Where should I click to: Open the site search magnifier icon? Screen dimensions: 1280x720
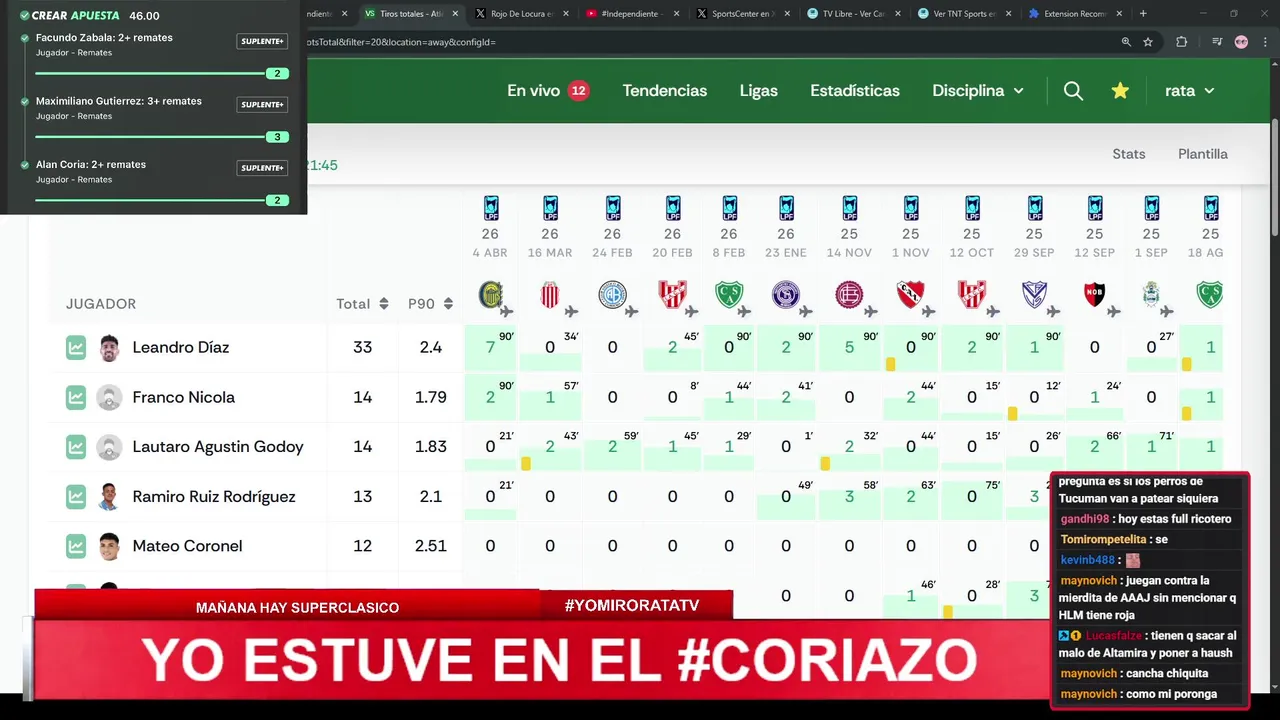click(x=1073, y=91)
